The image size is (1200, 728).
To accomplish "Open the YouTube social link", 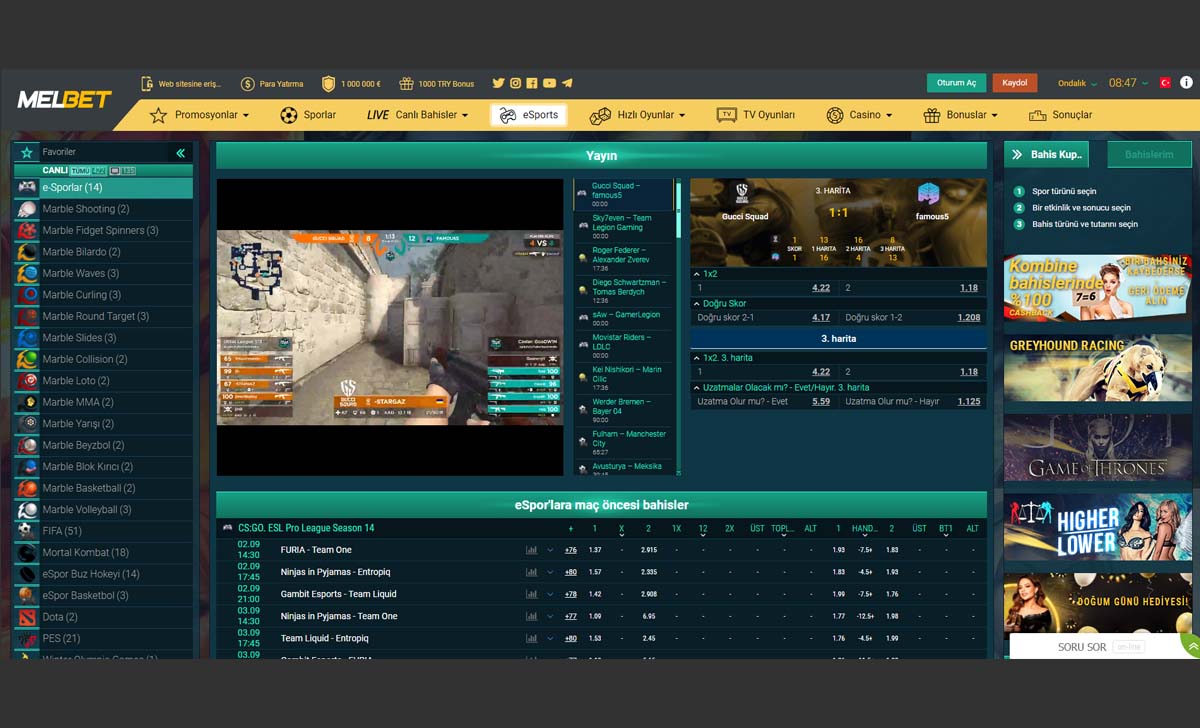I will pyautogui.click(x=550, y=84).
